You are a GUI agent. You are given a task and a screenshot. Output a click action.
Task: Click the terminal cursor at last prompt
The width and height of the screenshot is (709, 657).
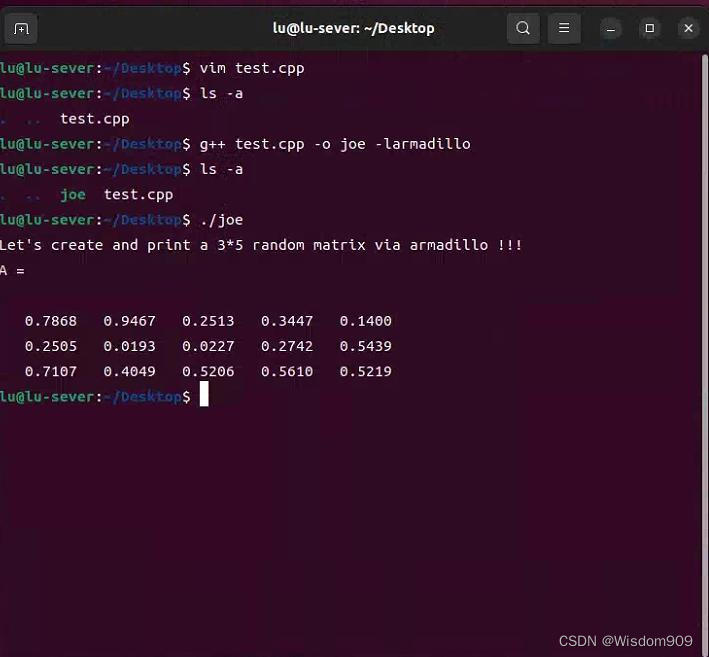(204, 394)
